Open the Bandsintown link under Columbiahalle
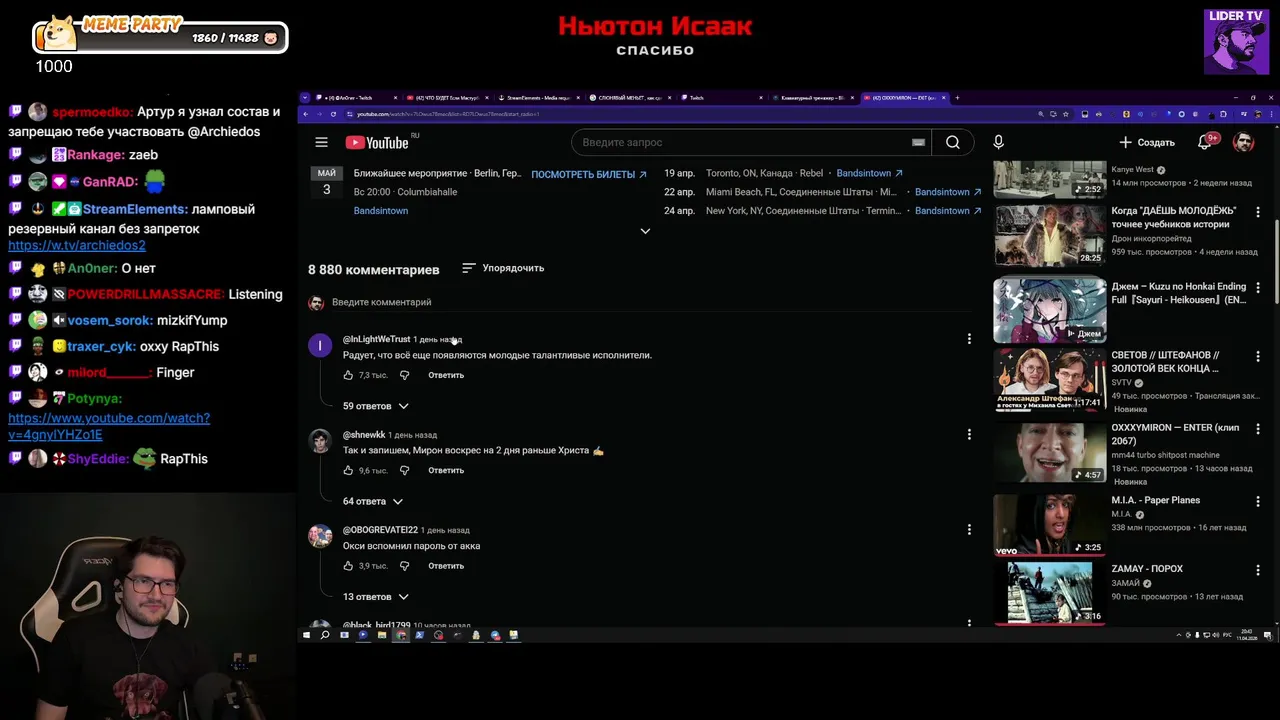 pos(381,211)
